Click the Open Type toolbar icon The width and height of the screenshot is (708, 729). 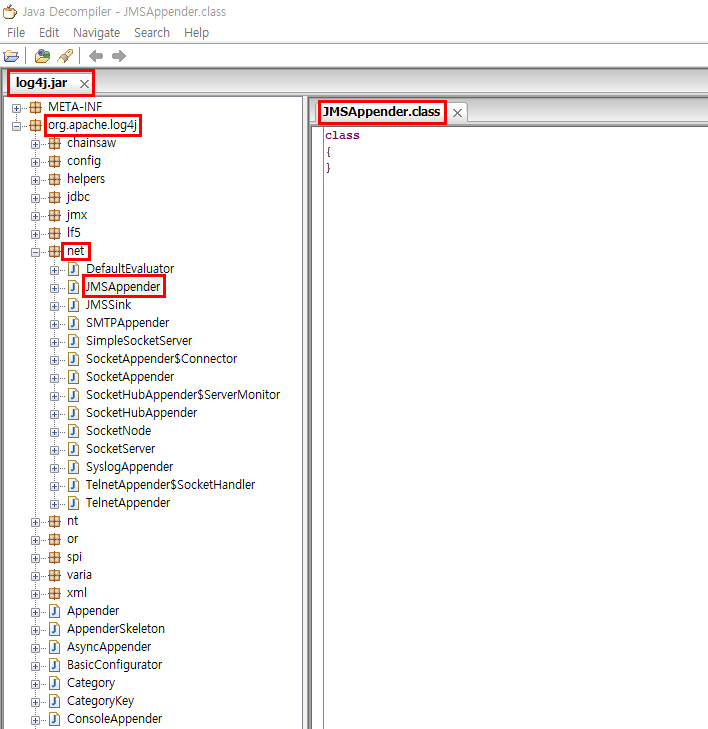(42, 56)
